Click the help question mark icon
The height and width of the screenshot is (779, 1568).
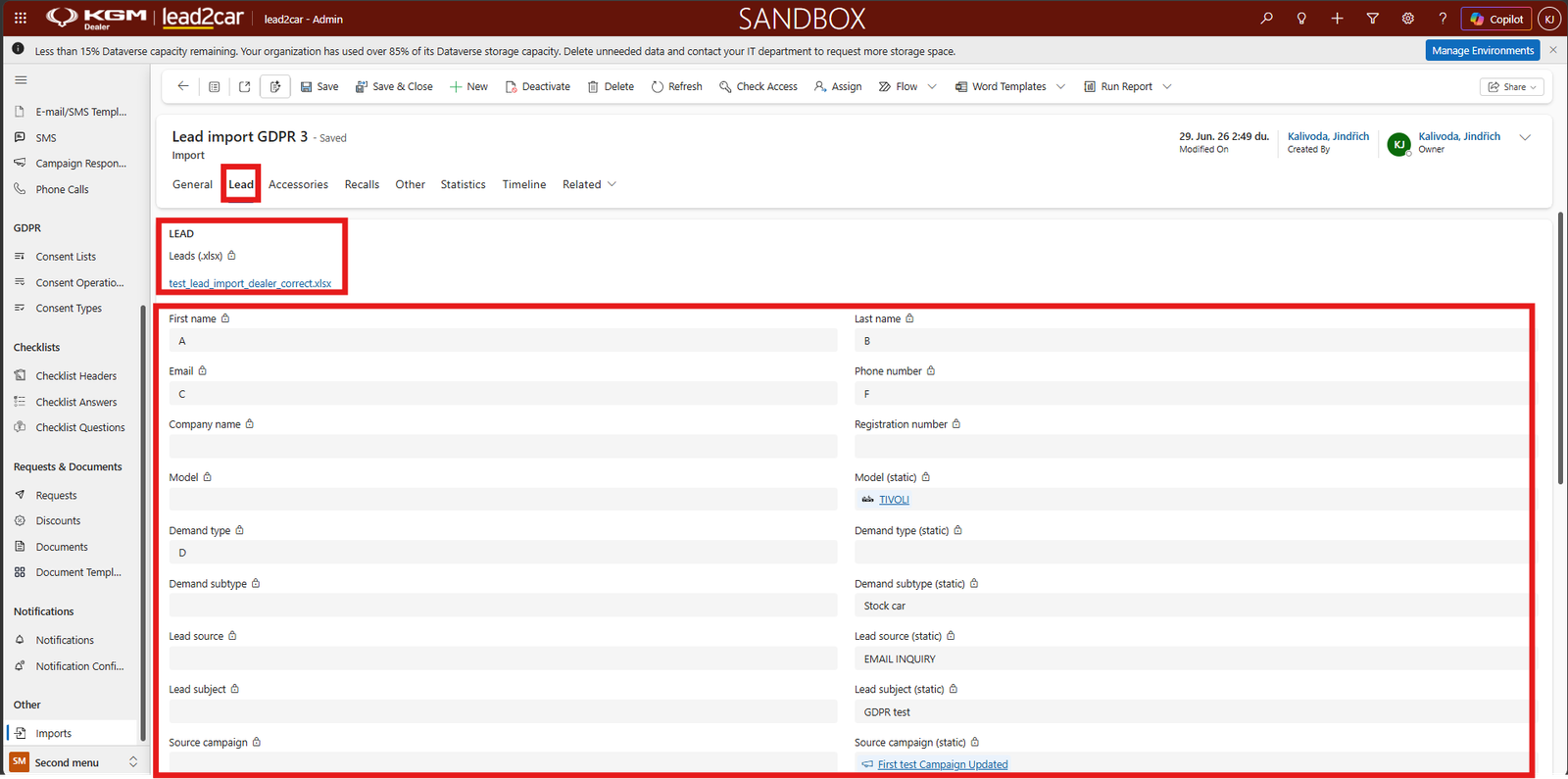pos(1443,19)
